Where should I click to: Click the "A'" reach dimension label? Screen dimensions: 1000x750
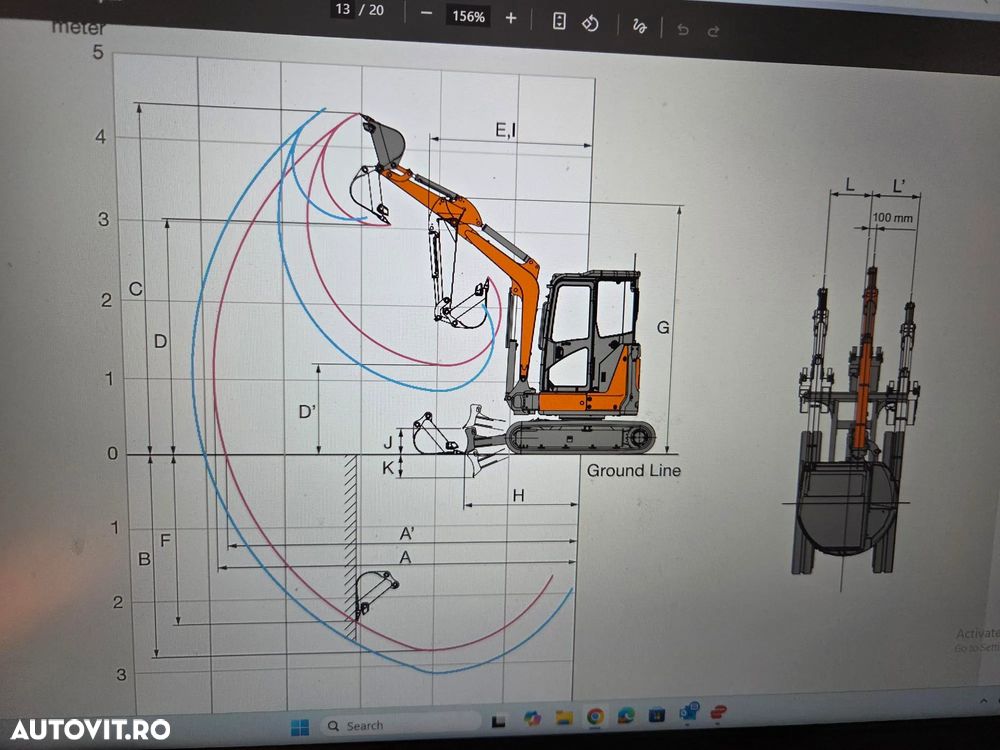[x=408, y=533]
